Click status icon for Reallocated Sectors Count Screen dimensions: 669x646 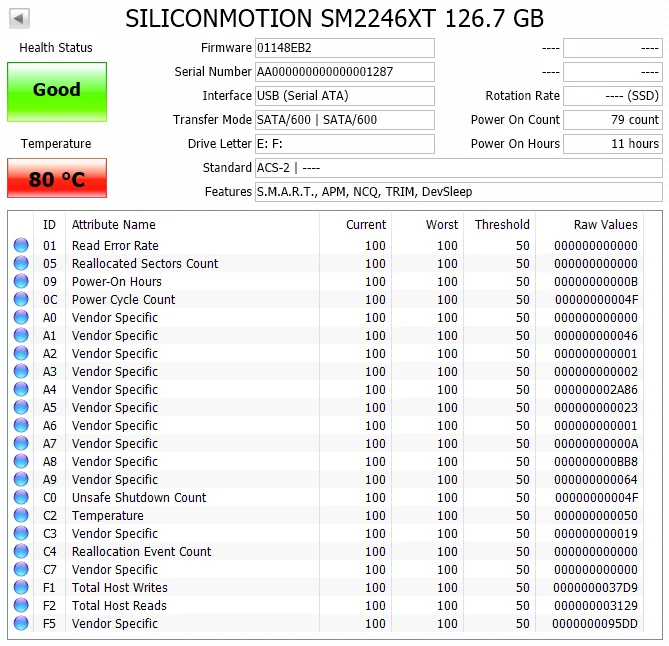21,263
